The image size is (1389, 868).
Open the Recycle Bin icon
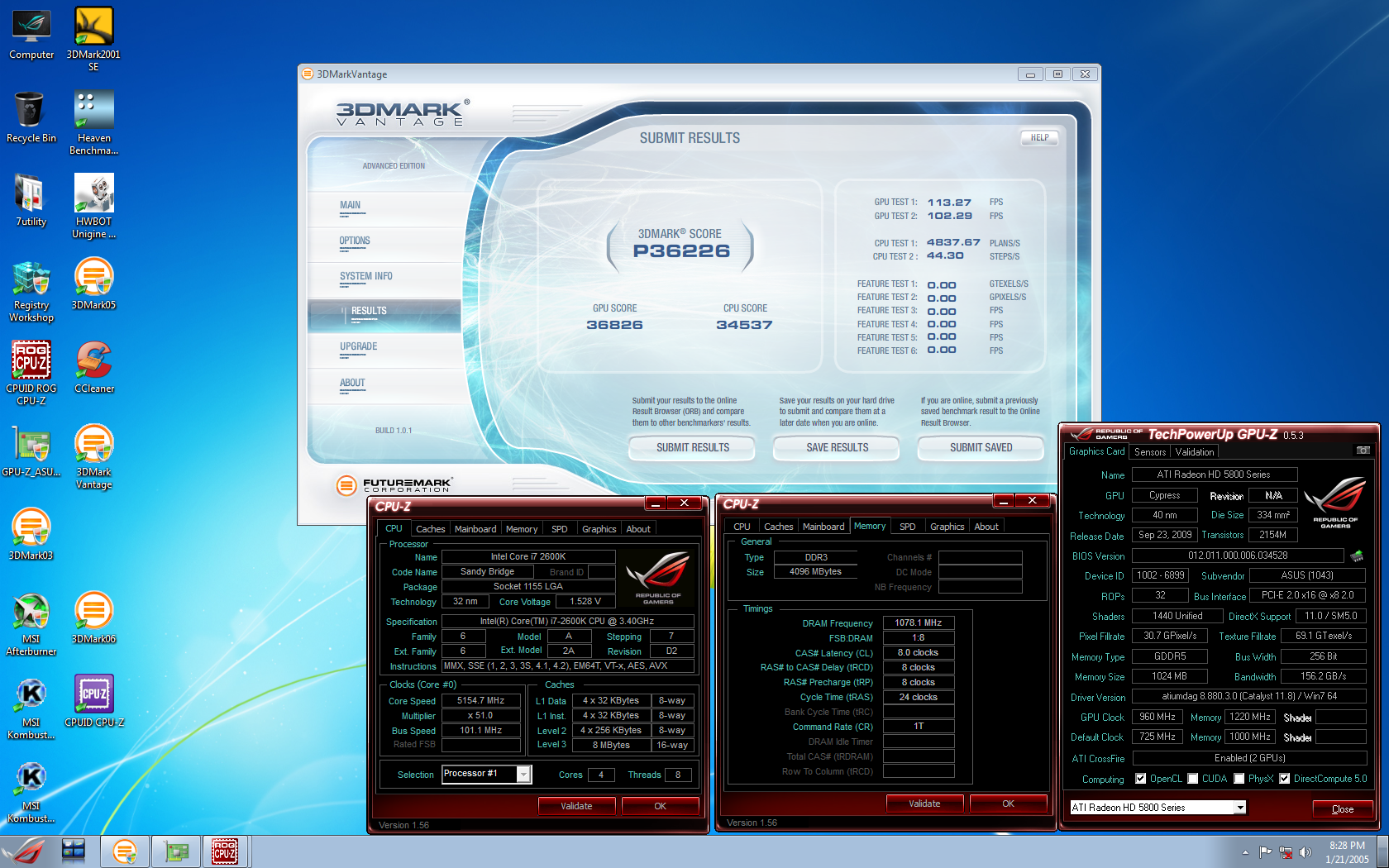pyautogui.click(x=31, y=117)
